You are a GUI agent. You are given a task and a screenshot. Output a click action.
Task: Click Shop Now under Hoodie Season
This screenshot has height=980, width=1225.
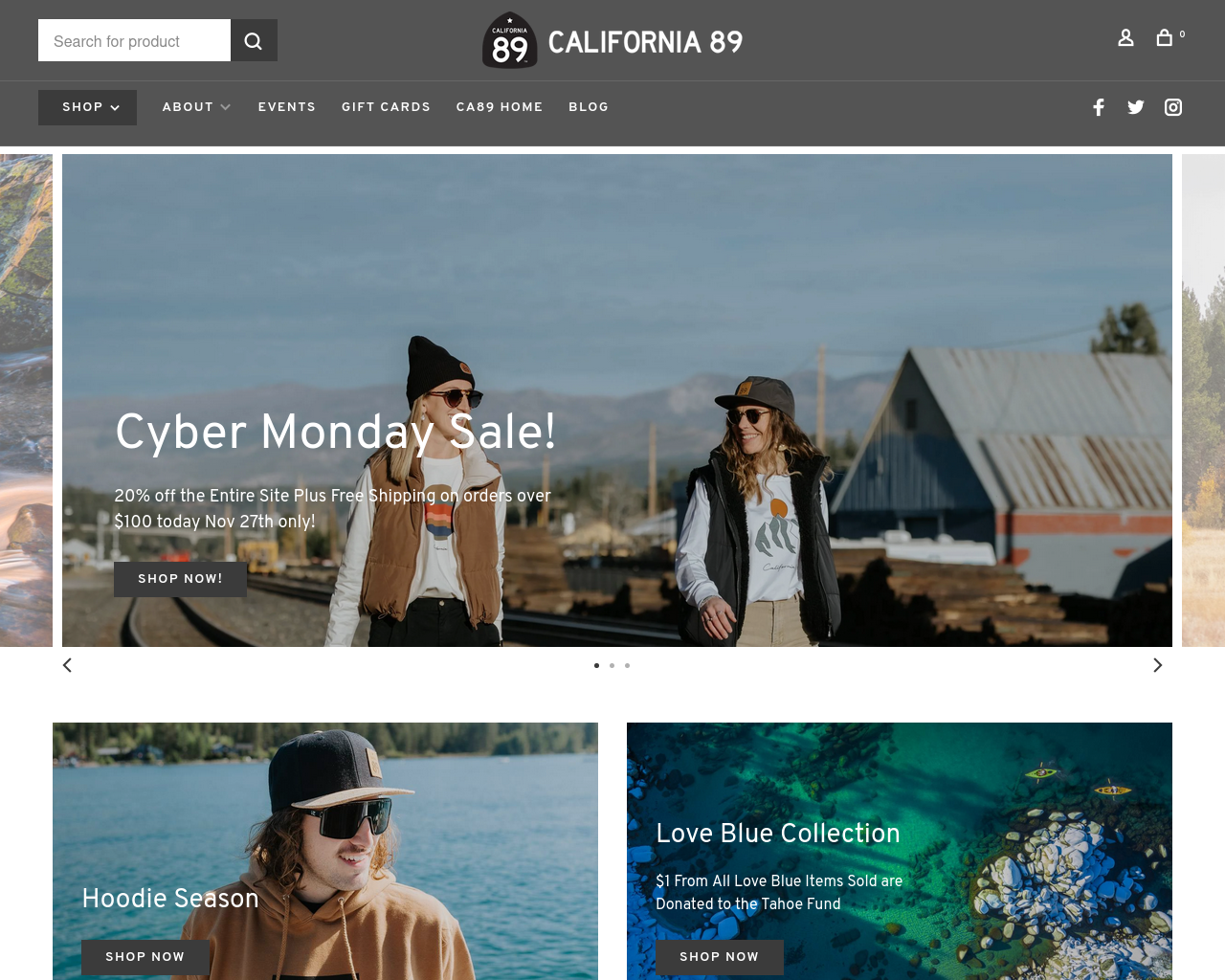[x=145, y=957]
